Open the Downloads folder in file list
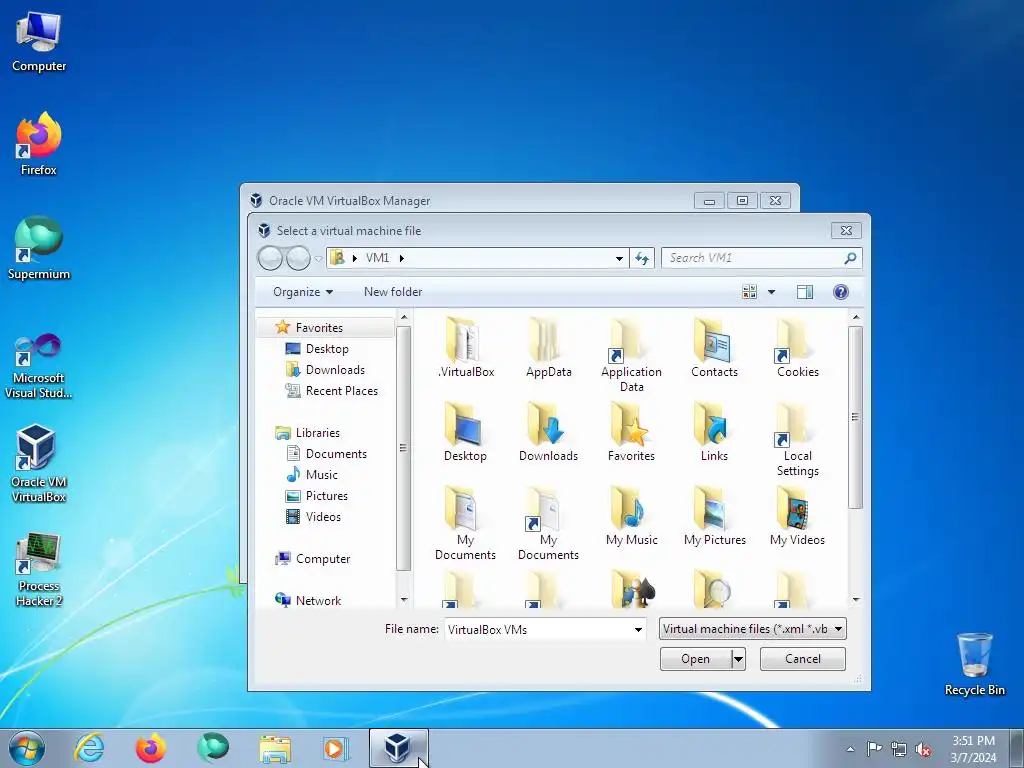The height and width of the screenshot is (768, 1024). 549,432
